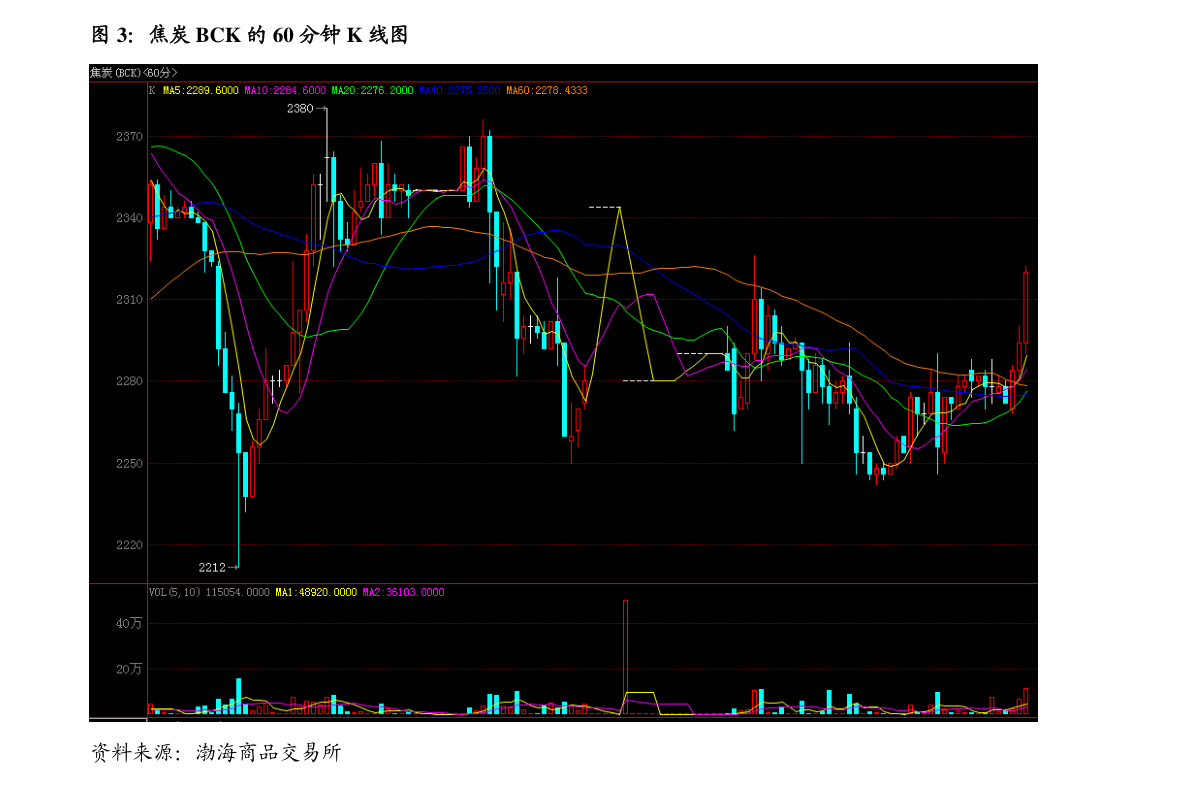Screen dimensions: 1191x787
Task: Select the MA20:2276.2000 indicator label
Action: [372, 90]
